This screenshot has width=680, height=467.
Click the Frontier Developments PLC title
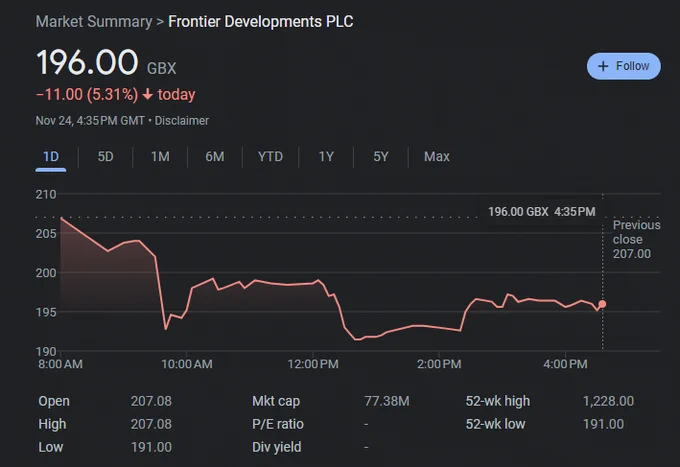click(x=261, y=22)
